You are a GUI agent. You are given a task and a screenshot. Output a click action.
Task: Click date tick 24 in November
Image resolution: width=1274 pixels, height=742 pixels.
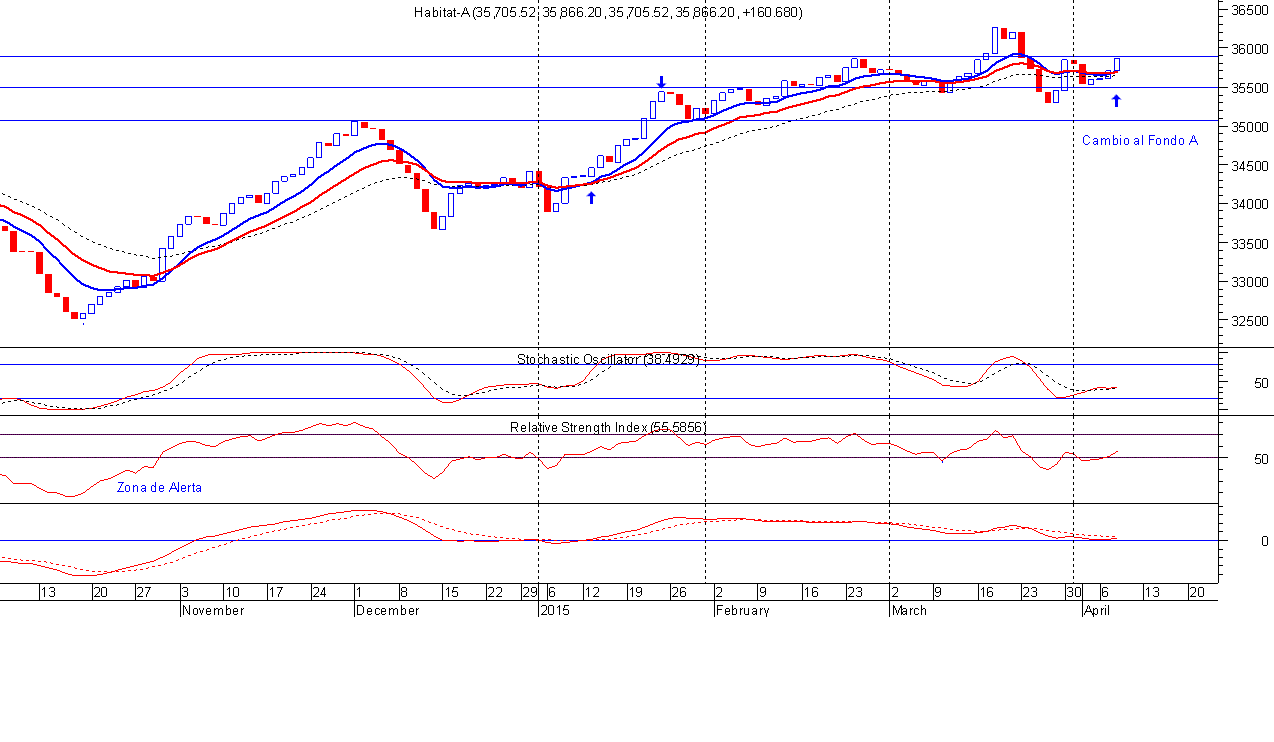pyautogui.click(x=319, y=592)
